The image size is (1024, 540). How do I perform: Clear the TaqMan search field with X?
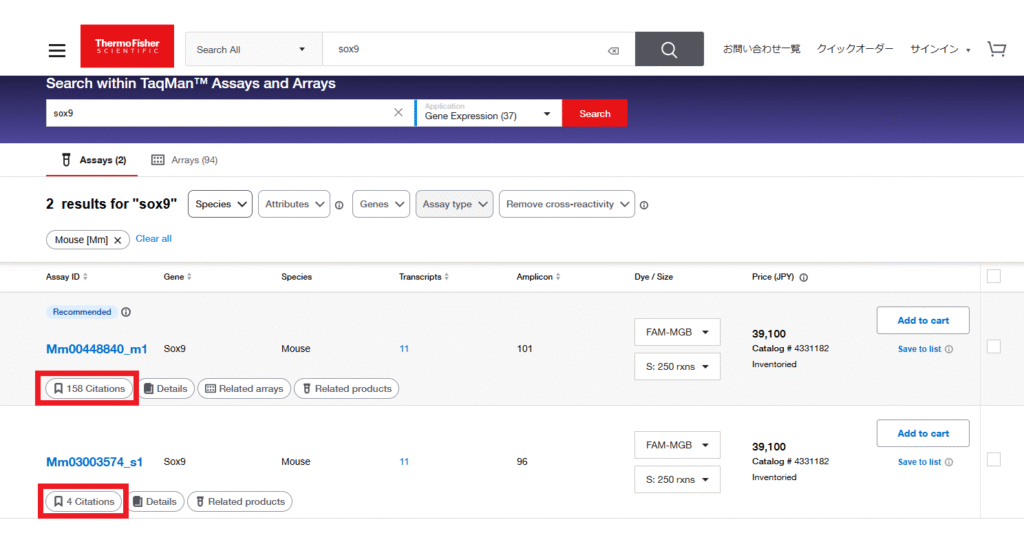point(398,113)
